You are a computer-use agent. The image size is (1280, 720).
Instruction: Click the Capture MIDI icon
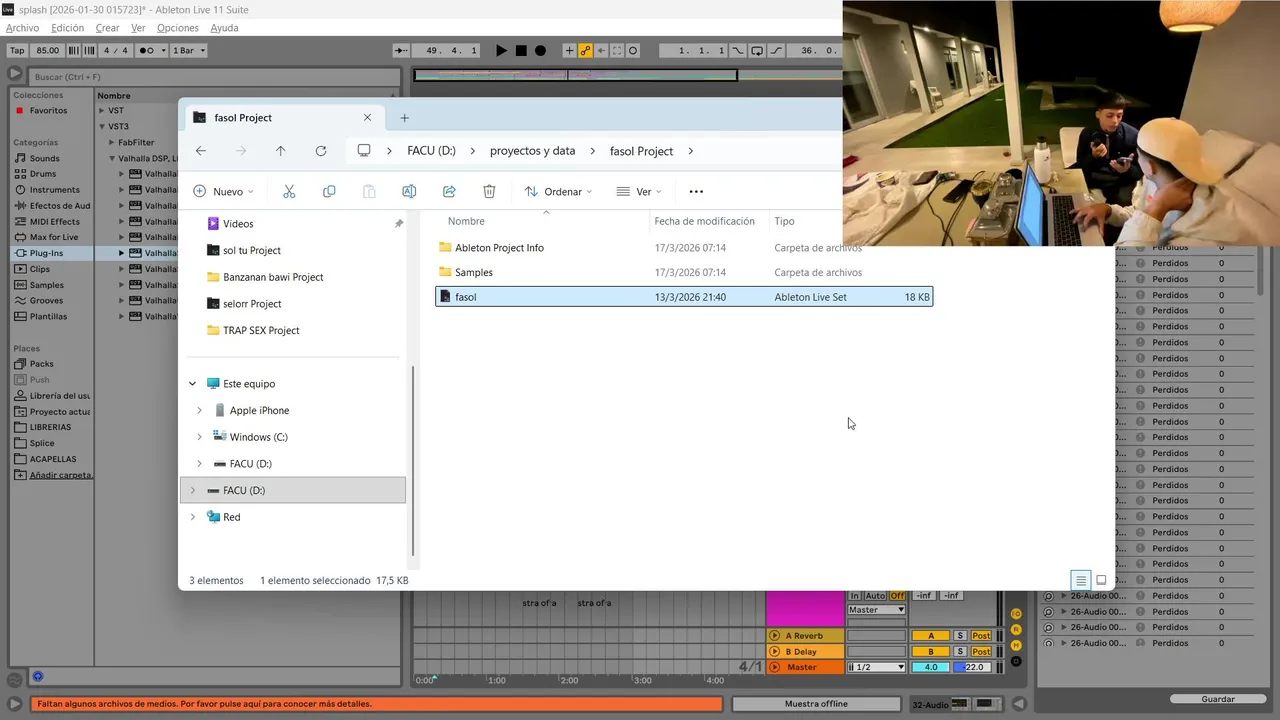tap(617, 50)
